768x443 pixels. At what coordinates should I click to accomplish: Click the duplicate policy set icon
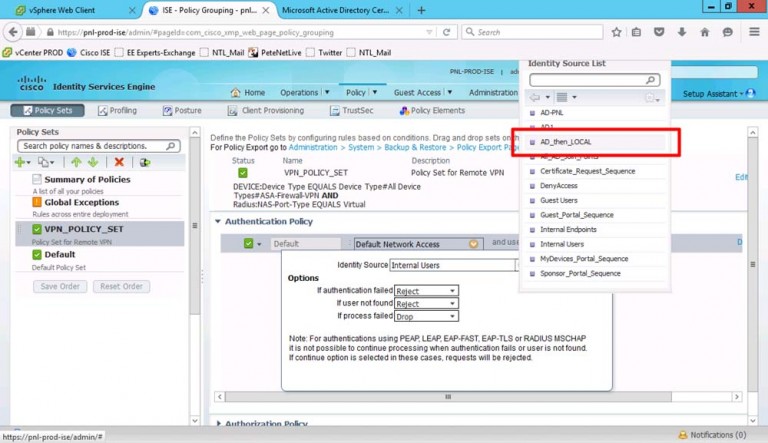click(44, 162)
